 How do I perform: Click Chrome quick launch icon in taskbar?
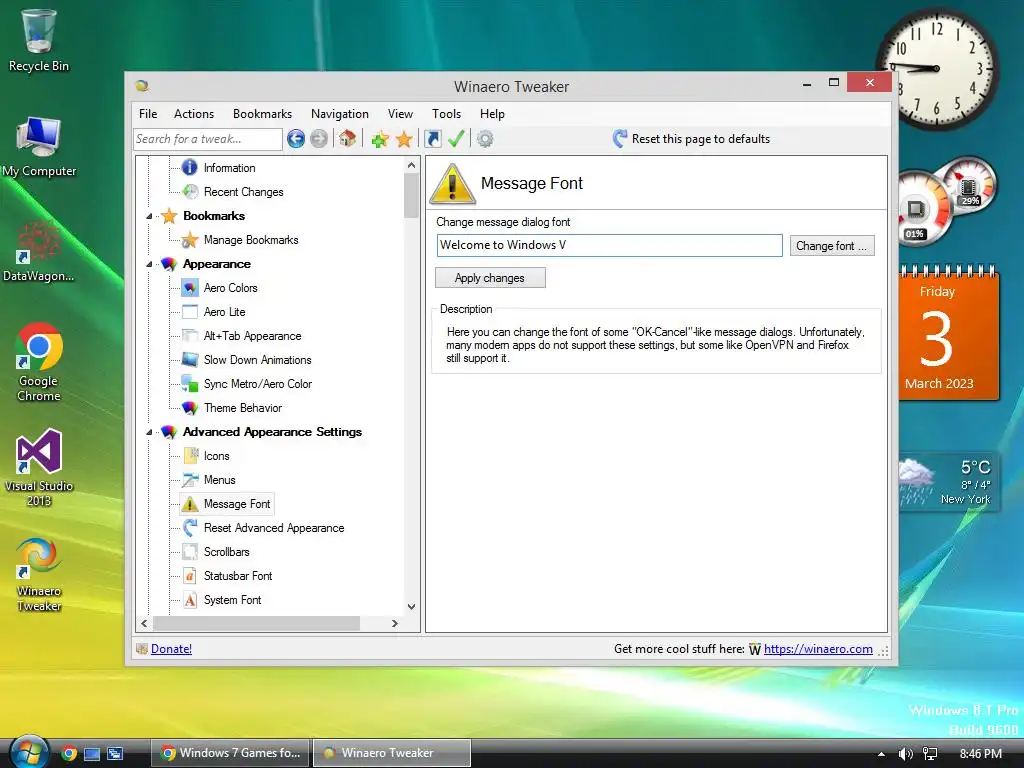69,754
